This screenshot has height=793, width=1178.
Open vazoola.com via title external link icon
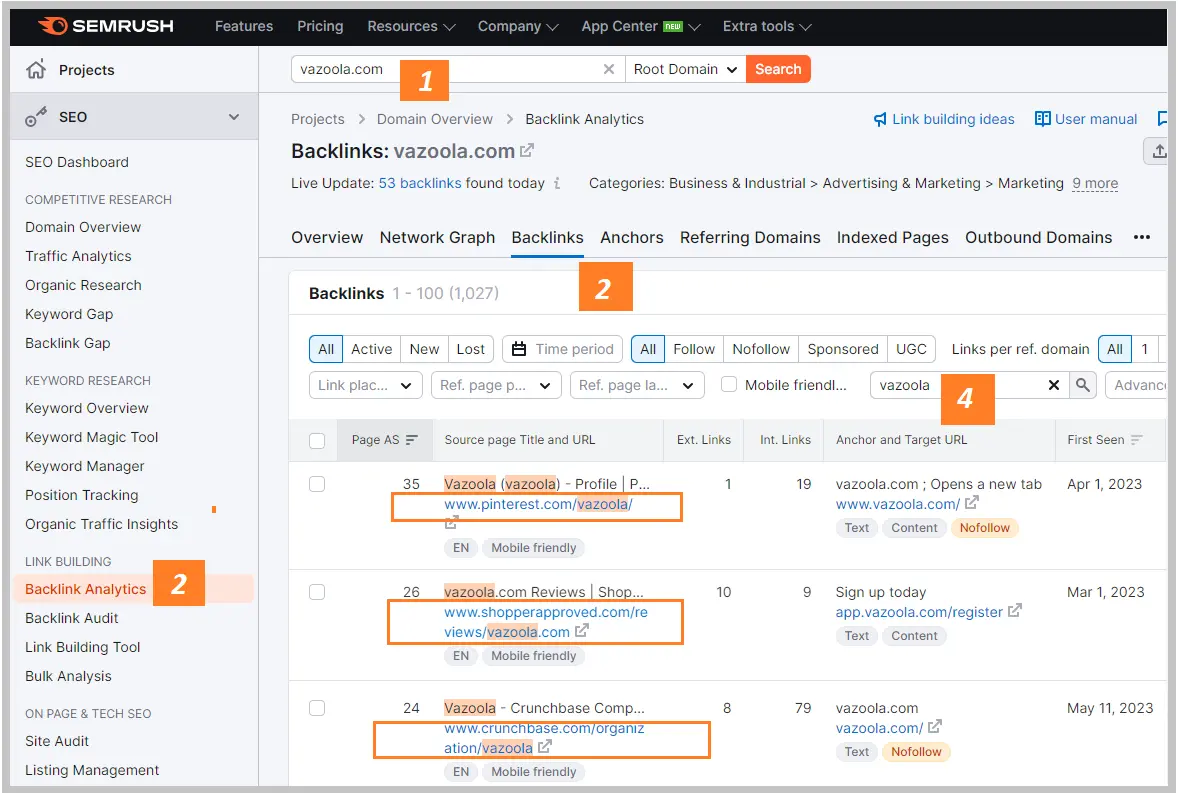(527, 150)
